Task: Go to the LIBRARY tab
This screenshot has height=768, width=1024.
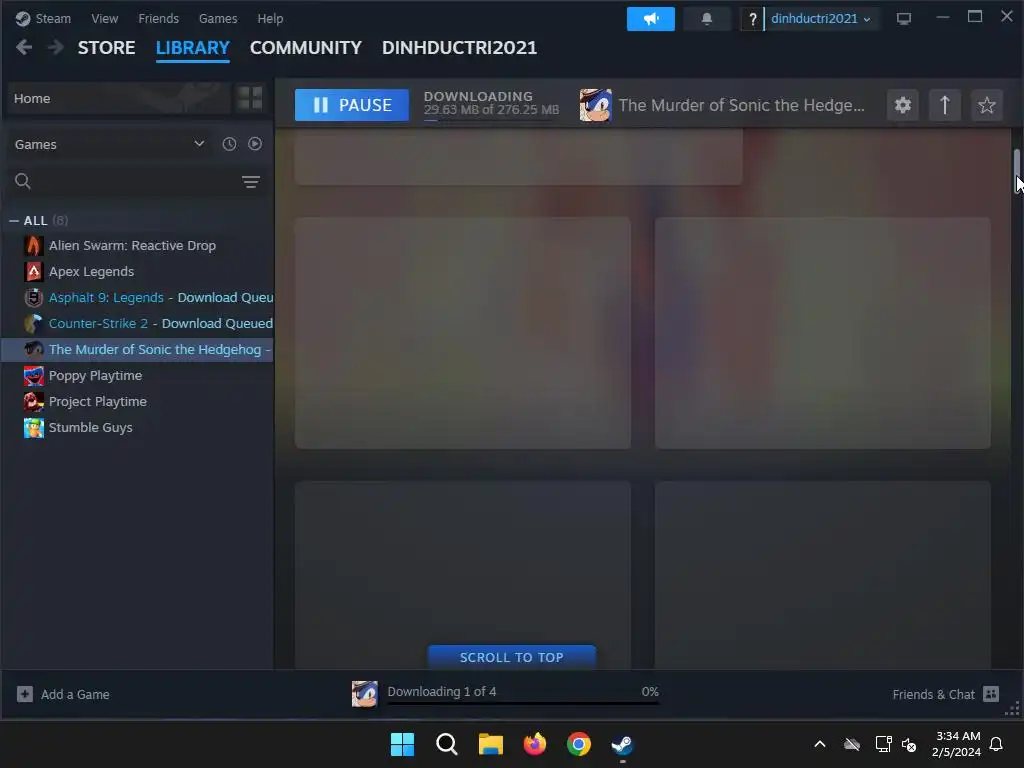Action: 193,48
